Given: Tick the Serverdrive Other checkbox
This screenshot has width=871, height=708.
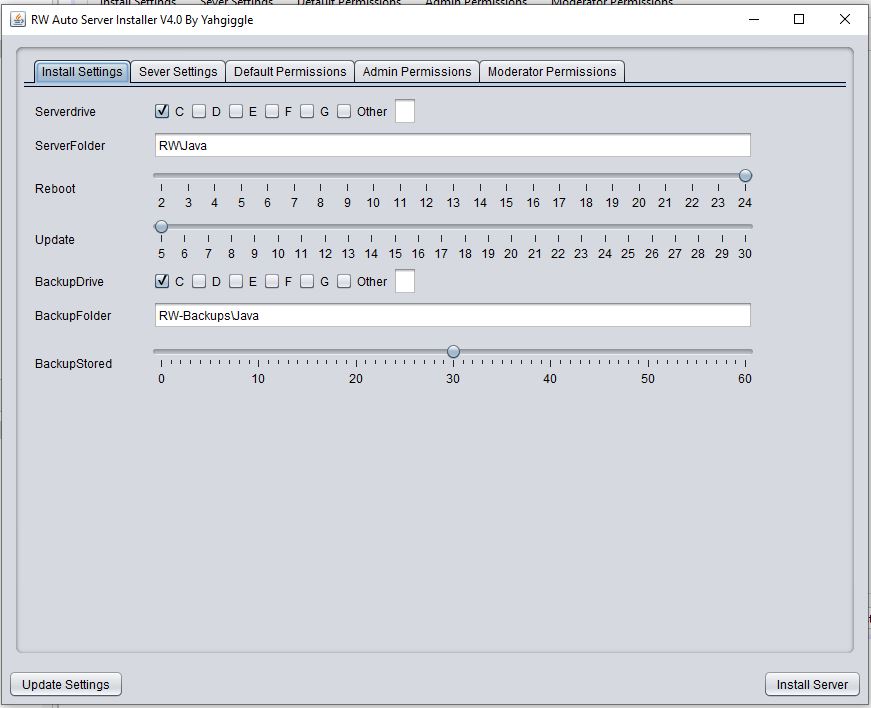Looking at the screenshot, I should 344,112.
